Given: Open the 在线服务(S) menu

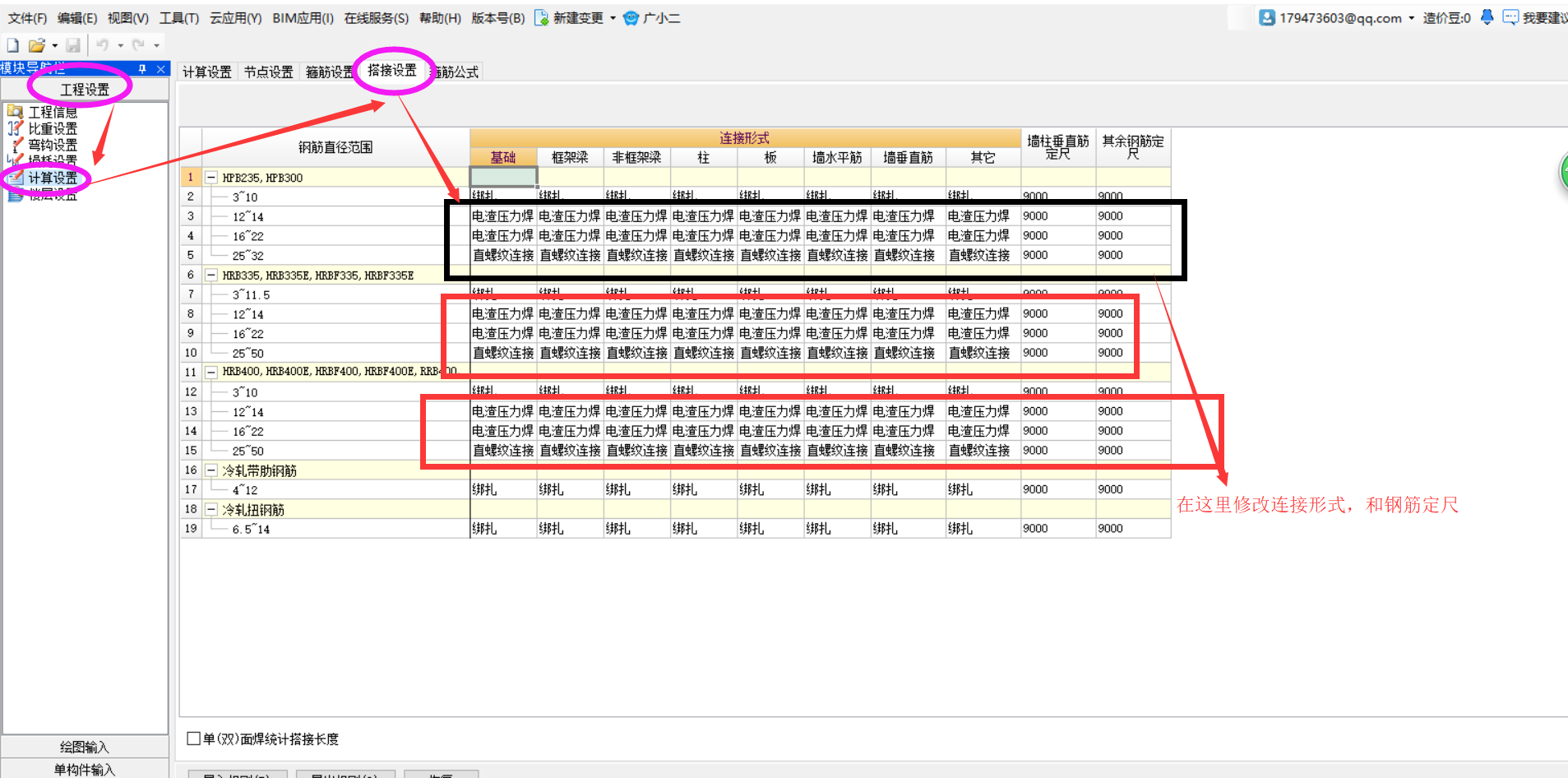Looking at the screenshot, I should pos(377,18).
